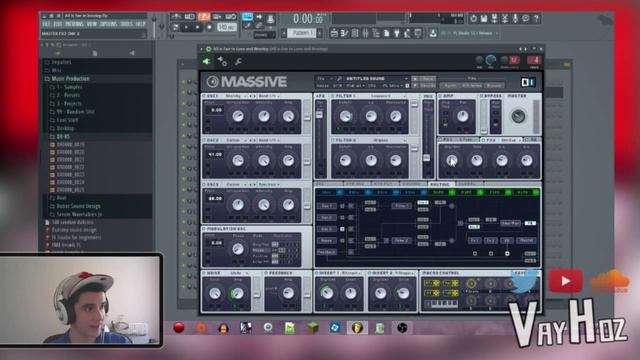The width and height of the screenshot is (640, 360).
Task: Click the Noise node in routing diagram
Action: [326, 241]
